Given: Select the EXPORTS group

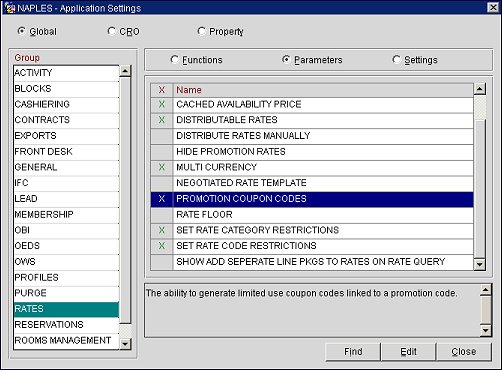Looking at the screenshot, I should pos(66,136).
